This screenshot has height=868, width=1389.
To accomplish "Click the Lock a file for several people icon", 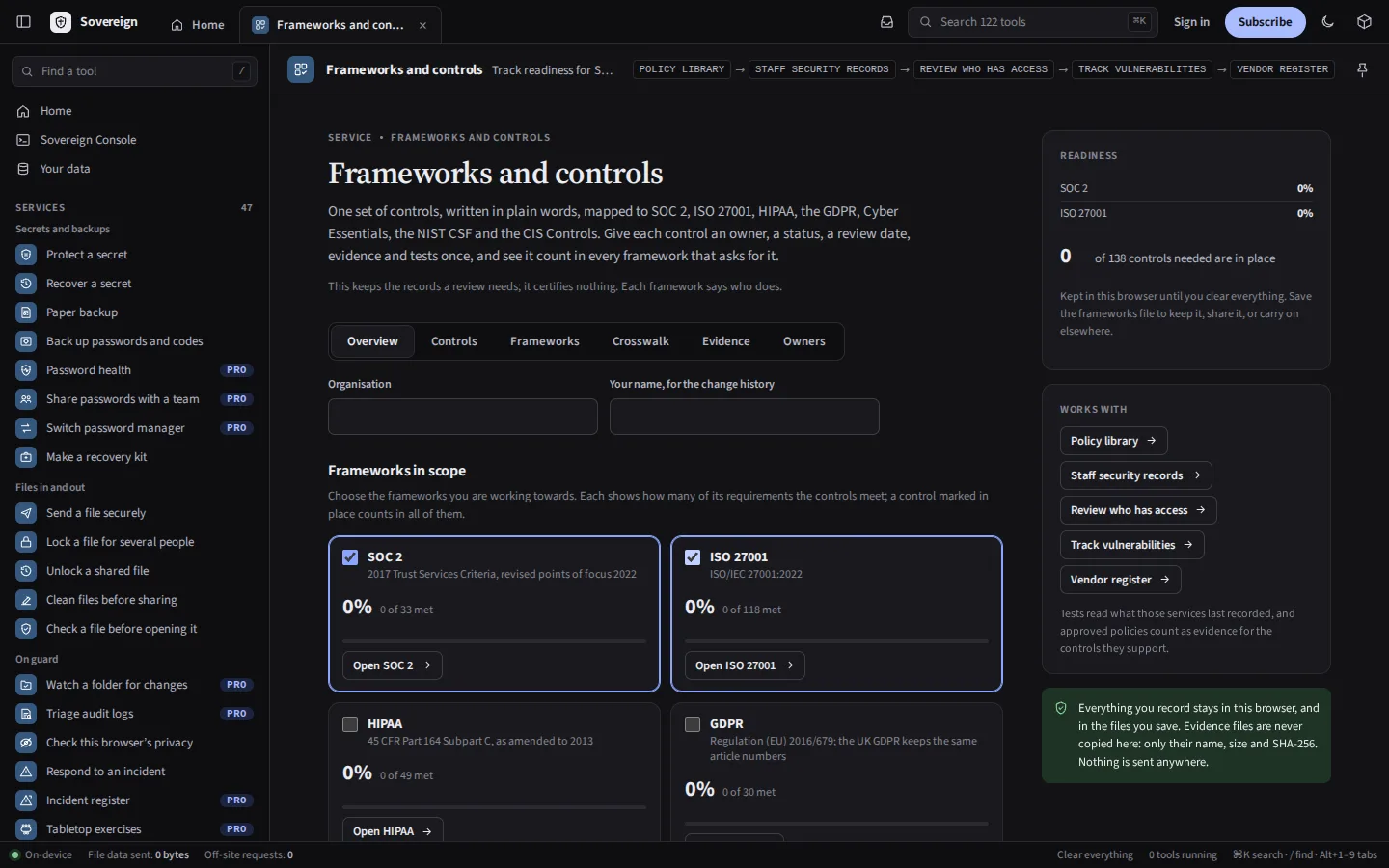I will [x=26, y=542].
